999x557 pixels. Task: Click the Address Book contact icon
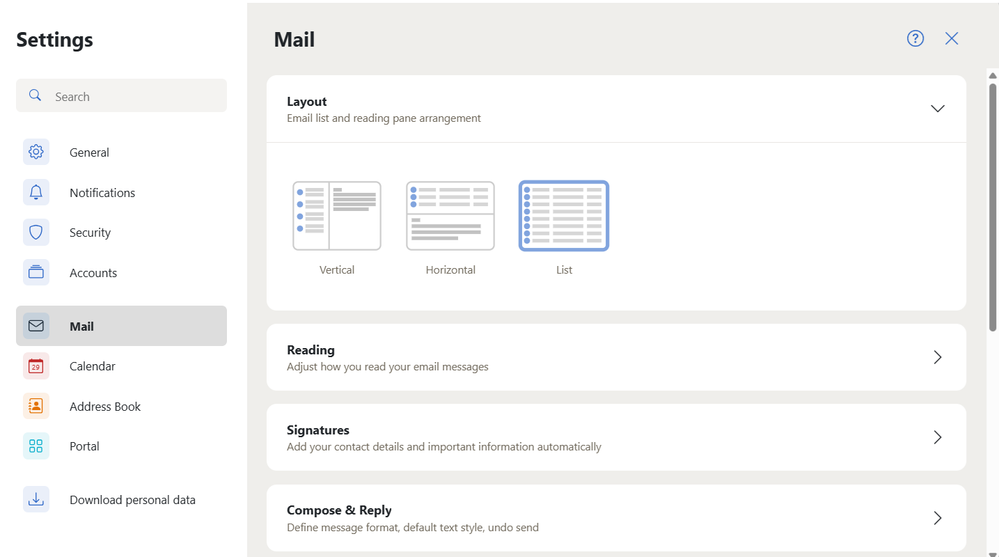[x=36, y=406]
